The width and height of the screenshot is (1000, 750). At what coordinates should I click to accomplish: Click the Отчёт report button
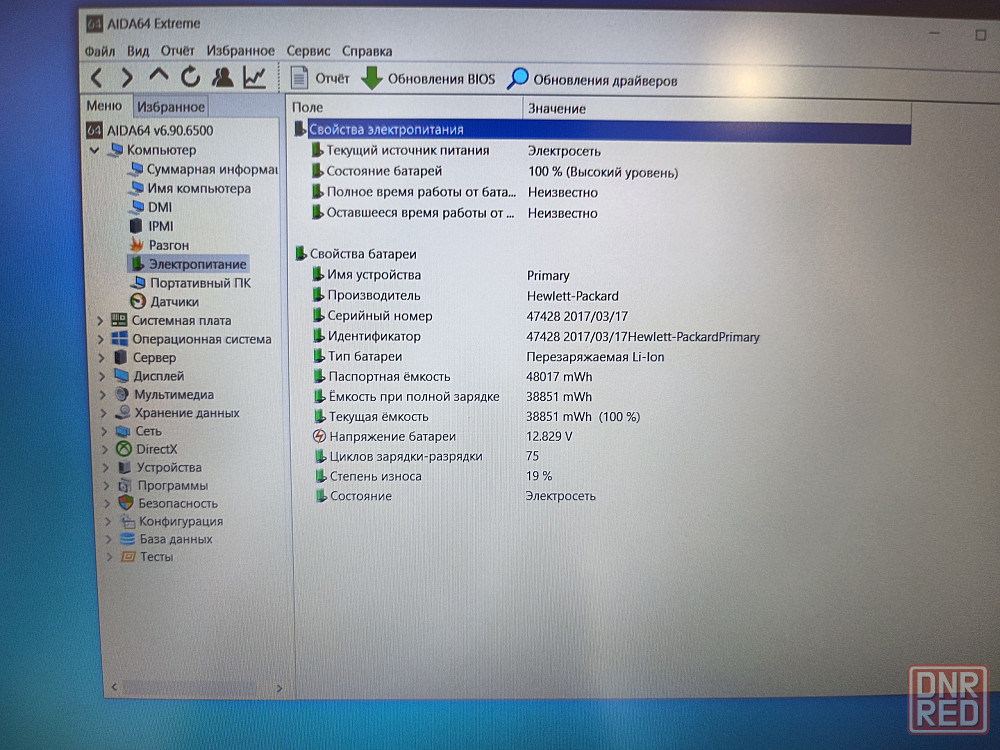tap(321, 78)
